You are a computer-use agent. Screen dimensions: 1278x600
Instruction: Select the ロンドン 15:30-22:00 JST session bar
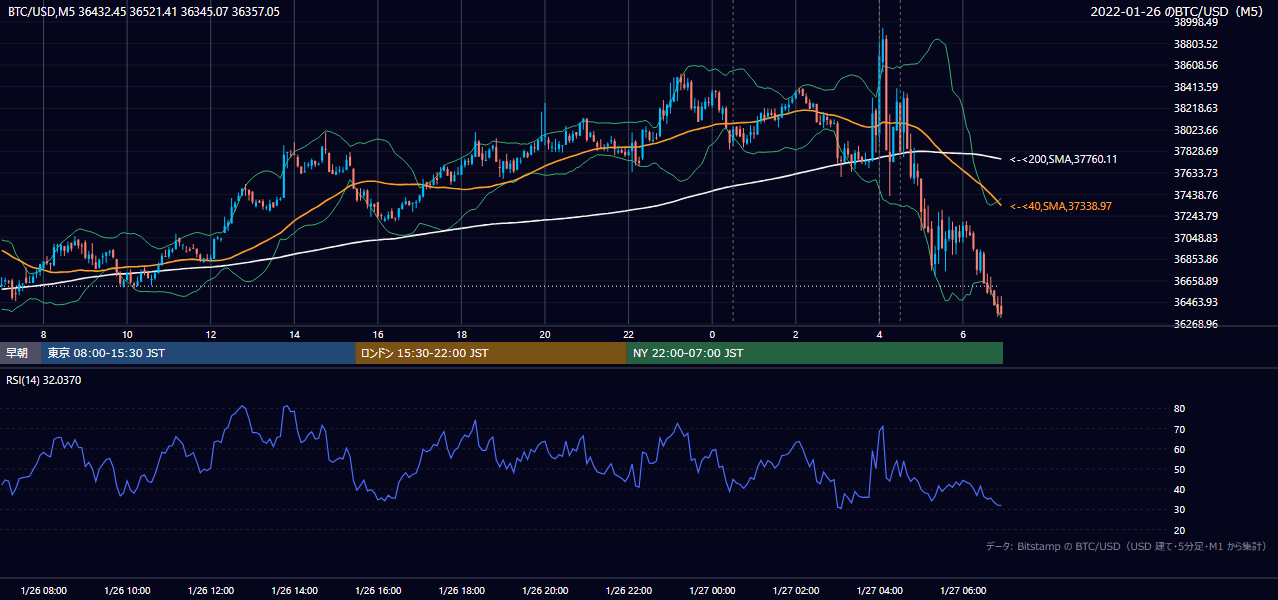coord(491,353)
